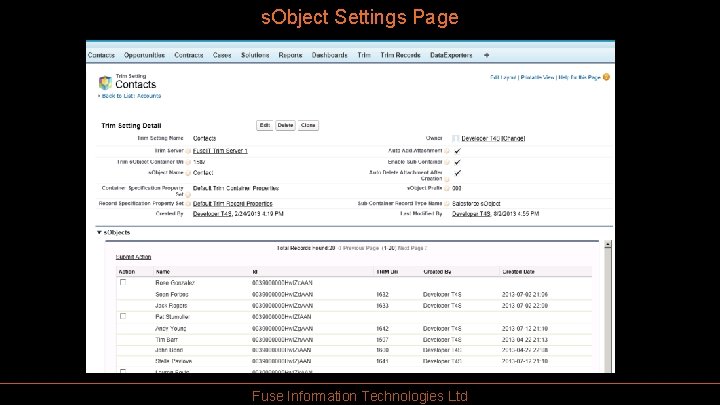
Task: Click help bubble next to Enable Sub Container
Action: point(447,162)
